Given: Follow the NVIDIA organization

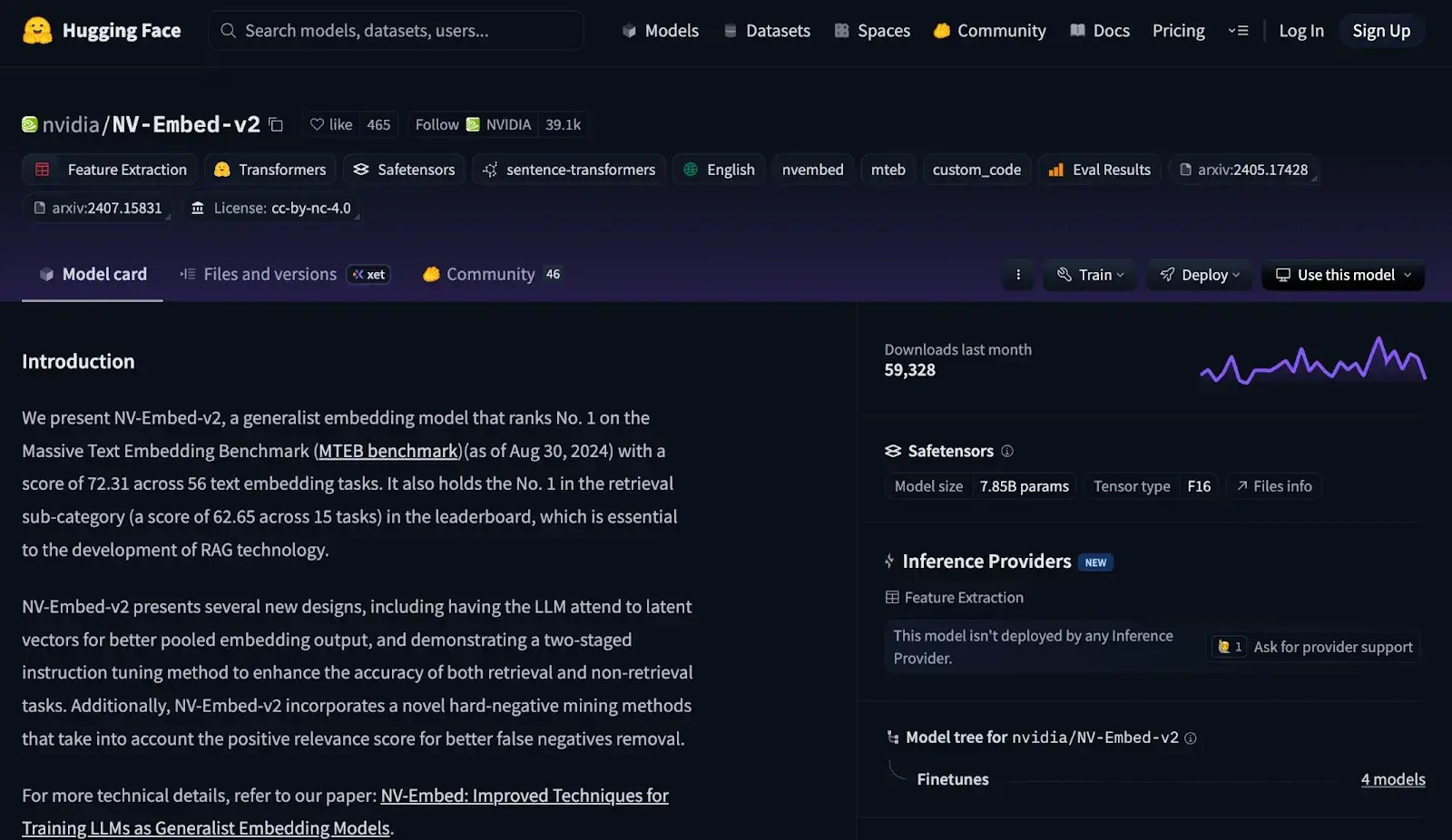Looking at the screenshot, I should (437, 124).
